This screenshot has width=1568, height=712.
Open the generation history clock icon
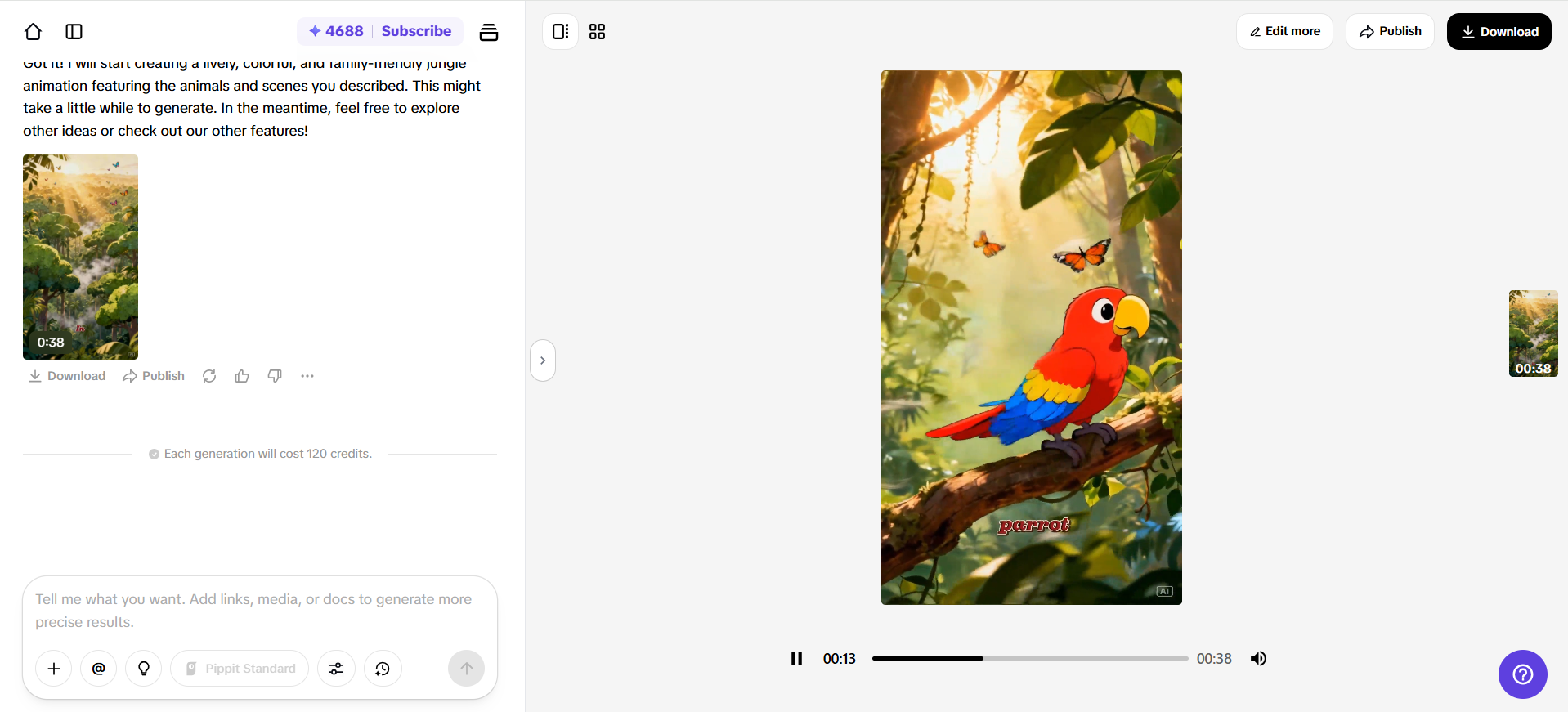(383, 669)
